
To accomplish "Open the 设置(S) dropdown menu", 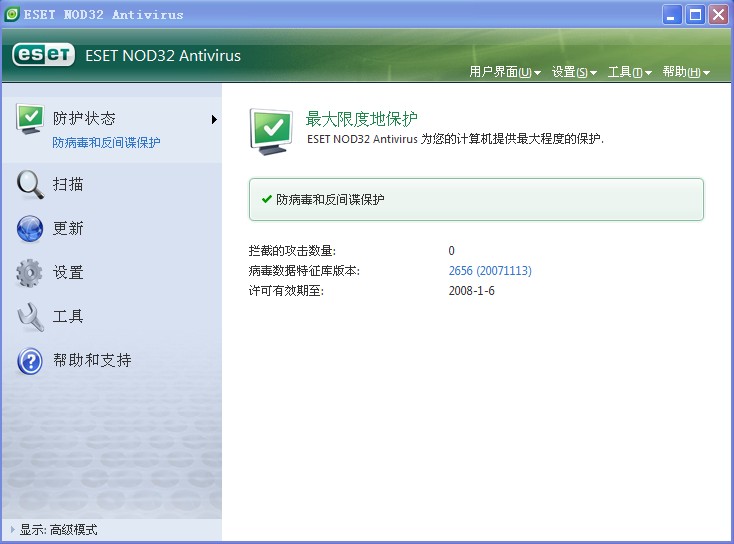I will 574,72.
